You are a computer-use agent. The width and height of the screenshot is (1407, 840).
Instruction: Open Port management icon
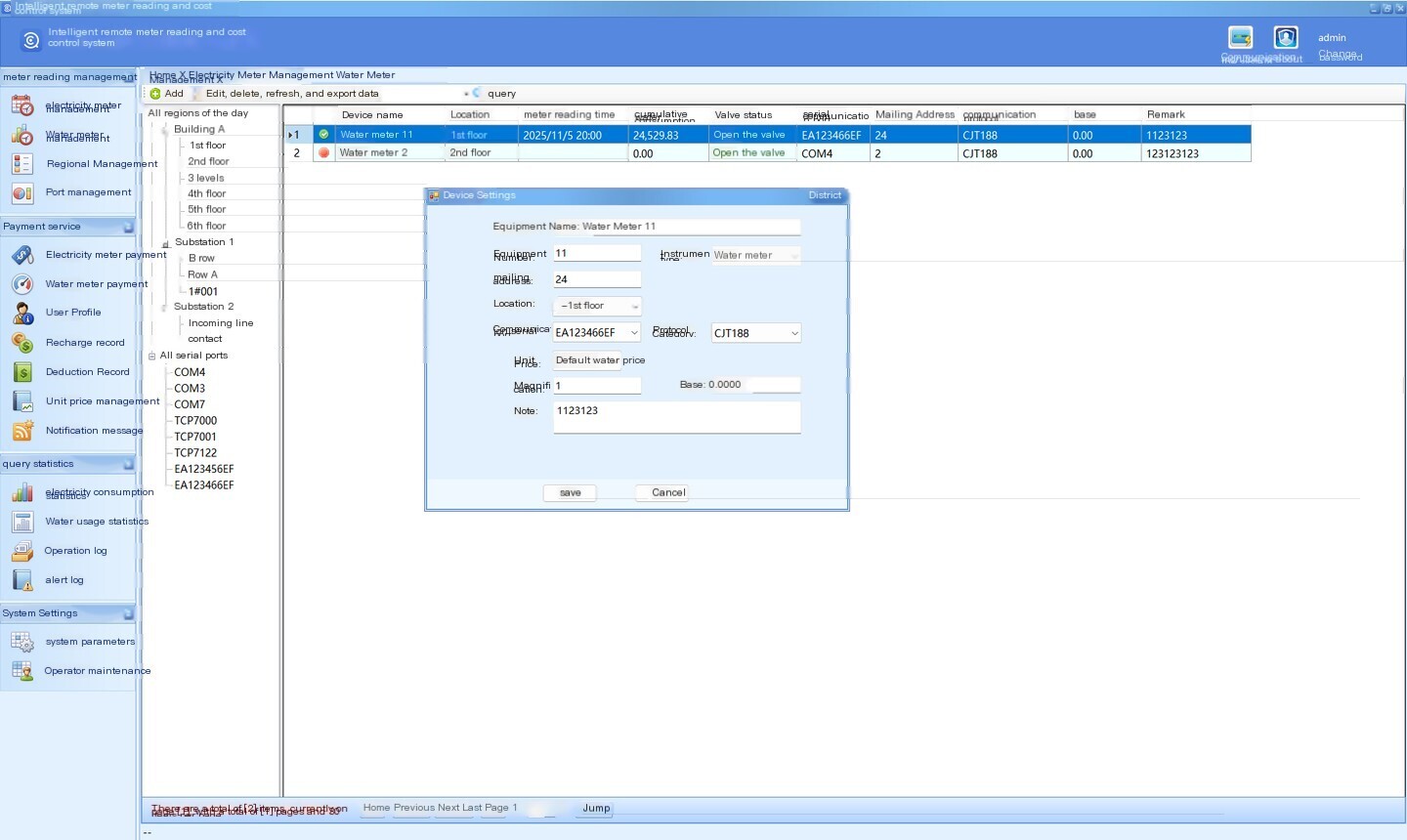[22, 193]
